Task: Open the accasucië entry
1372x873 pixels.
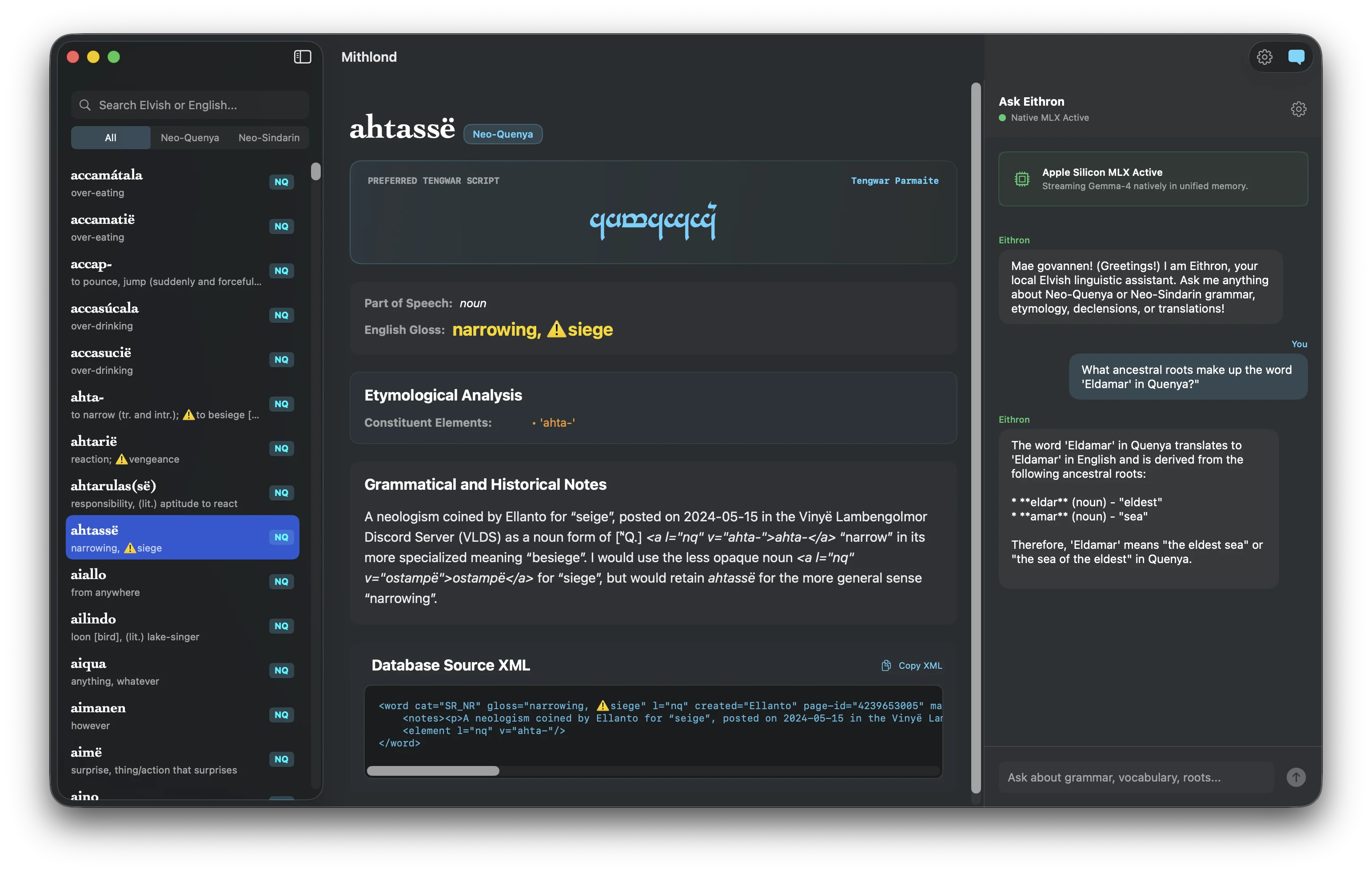Action: [182, 361]
